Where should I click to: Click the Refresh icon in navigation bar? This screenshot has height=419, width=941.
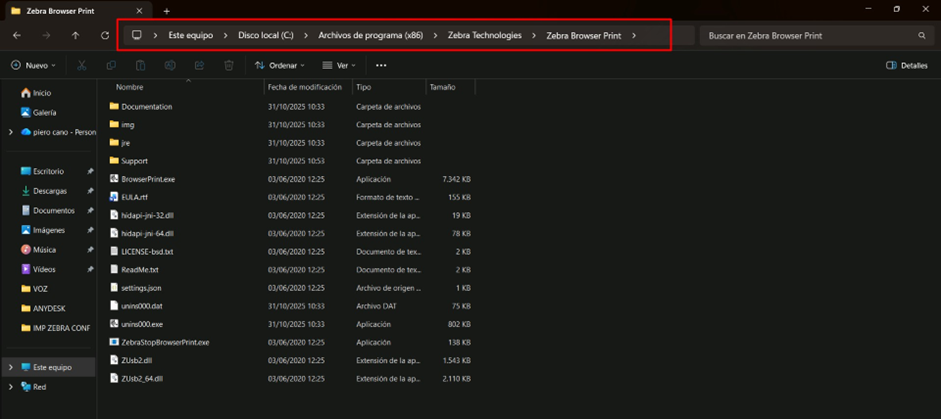105,35
